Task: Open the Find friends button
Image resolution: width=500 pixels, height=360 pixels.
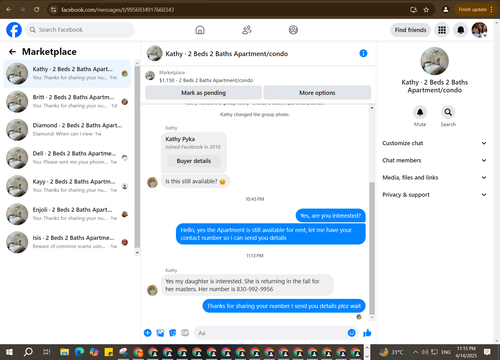Action: tap(410, 30)
